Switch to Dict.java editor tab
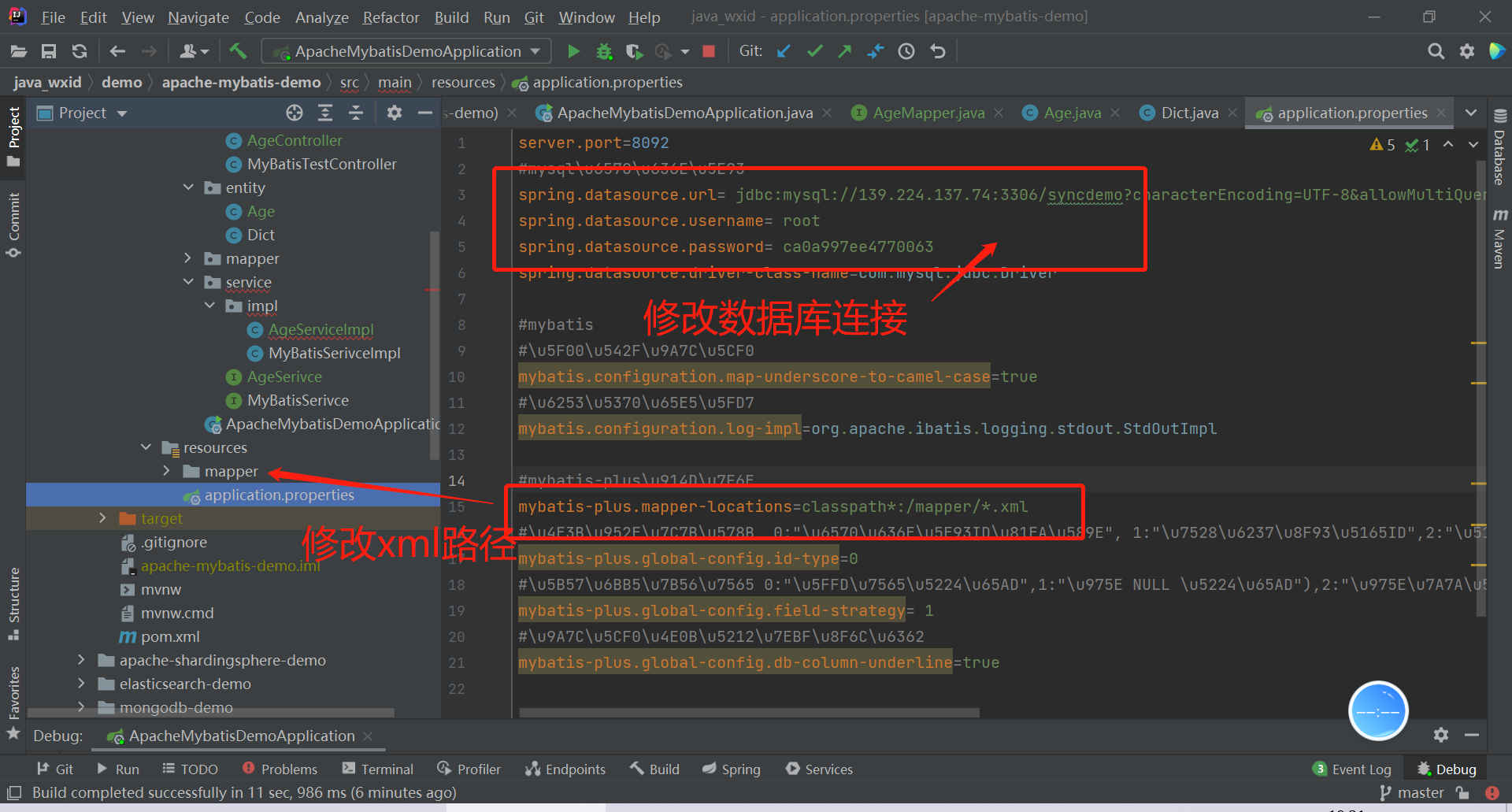Screen dimensions: 1512x812 point(1189,113)
